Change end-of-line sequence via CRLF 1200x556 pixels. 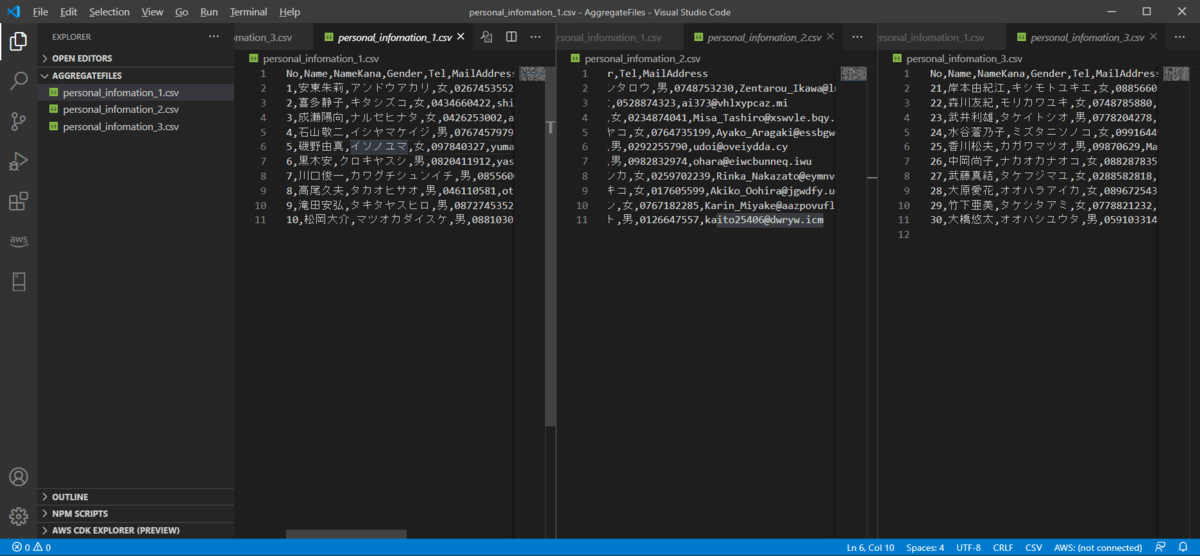(1003, 547)
